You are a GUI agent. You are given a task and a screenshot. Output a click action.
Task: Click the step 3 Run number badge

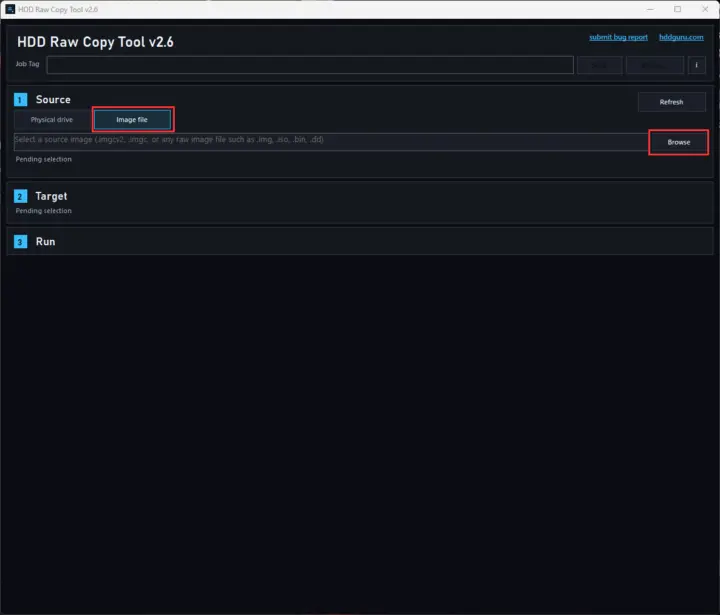click(x=20, y=242)
